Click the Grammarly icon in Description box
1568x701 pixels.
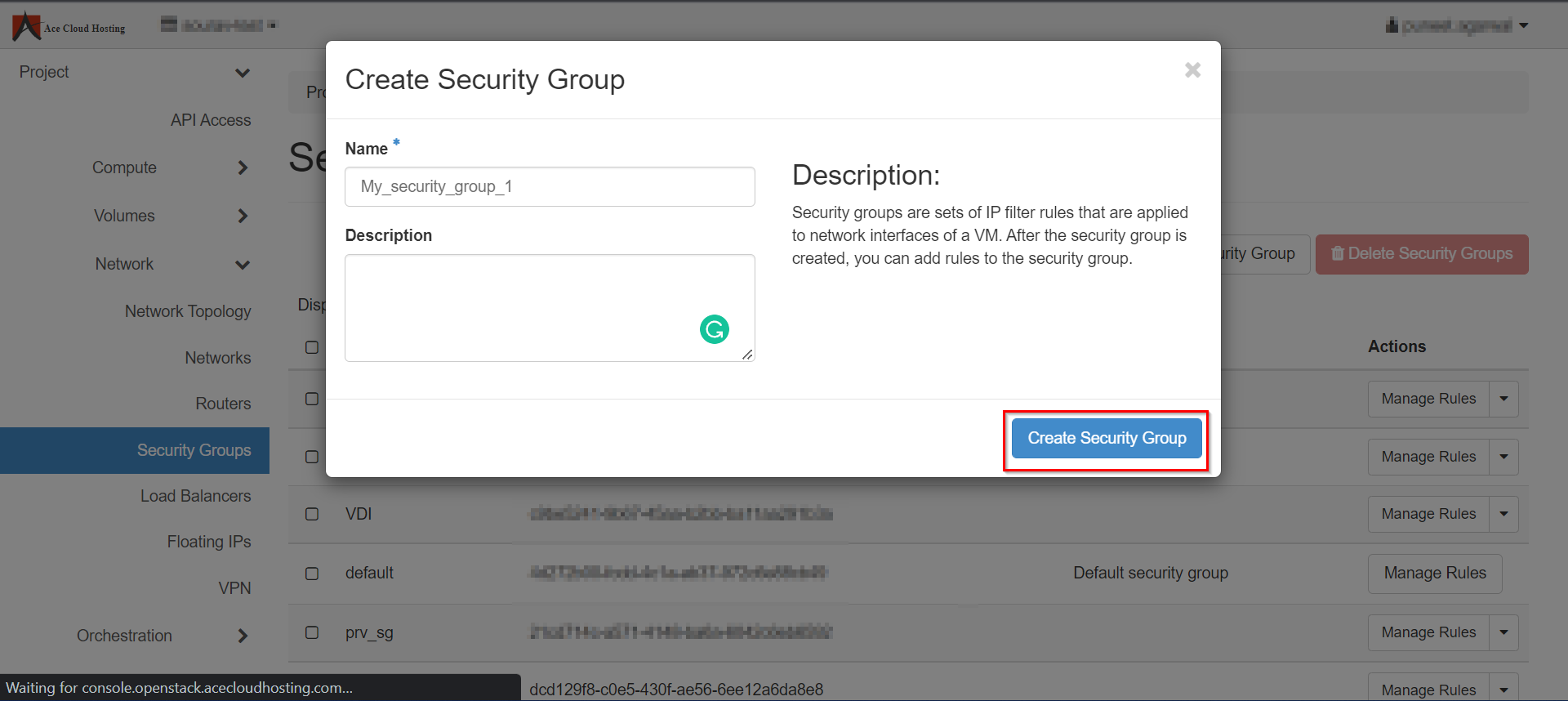coord(714,329)
